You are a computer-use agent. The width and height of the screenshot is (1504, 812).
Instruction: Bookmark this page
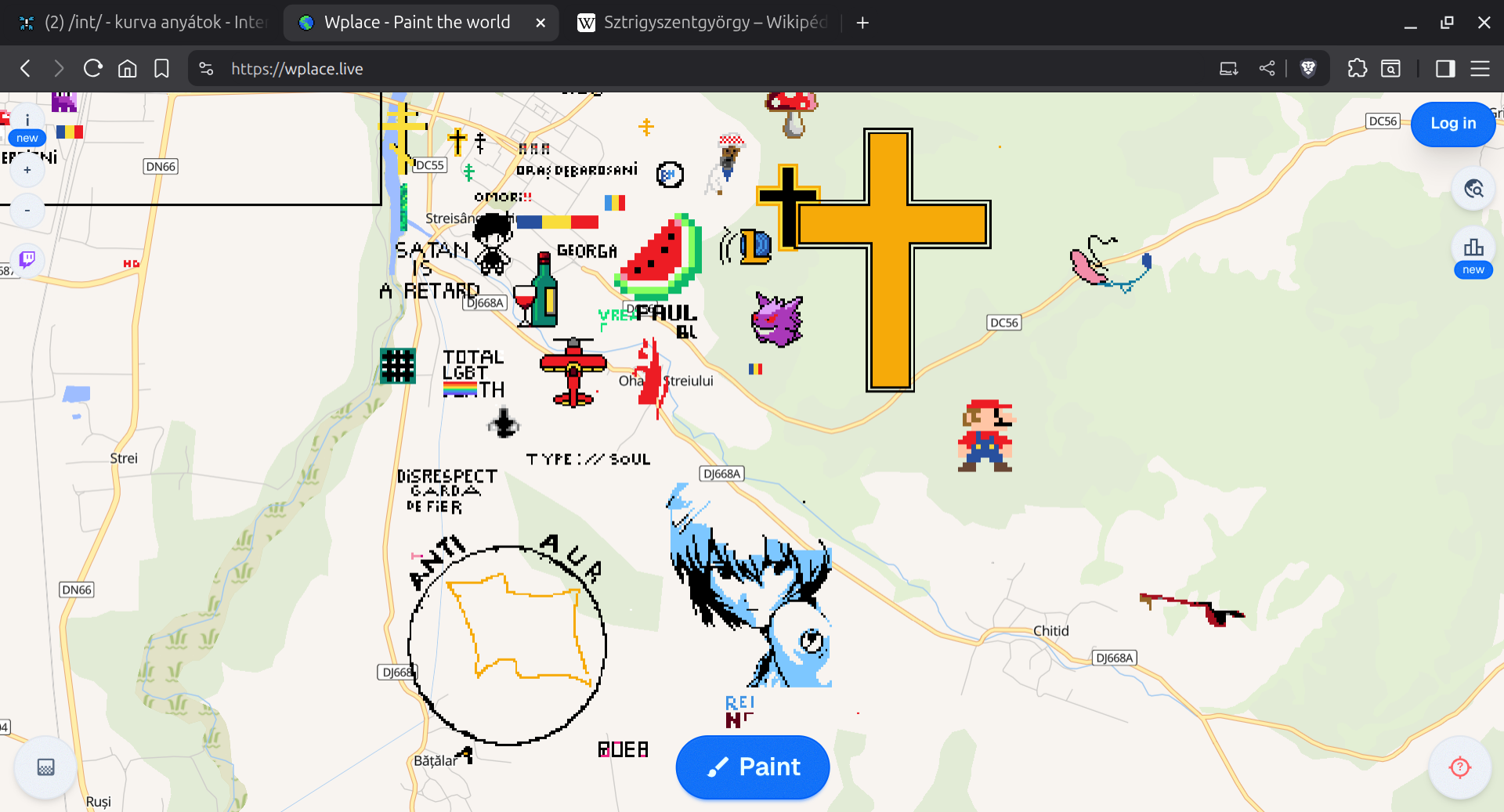[161, 69]
